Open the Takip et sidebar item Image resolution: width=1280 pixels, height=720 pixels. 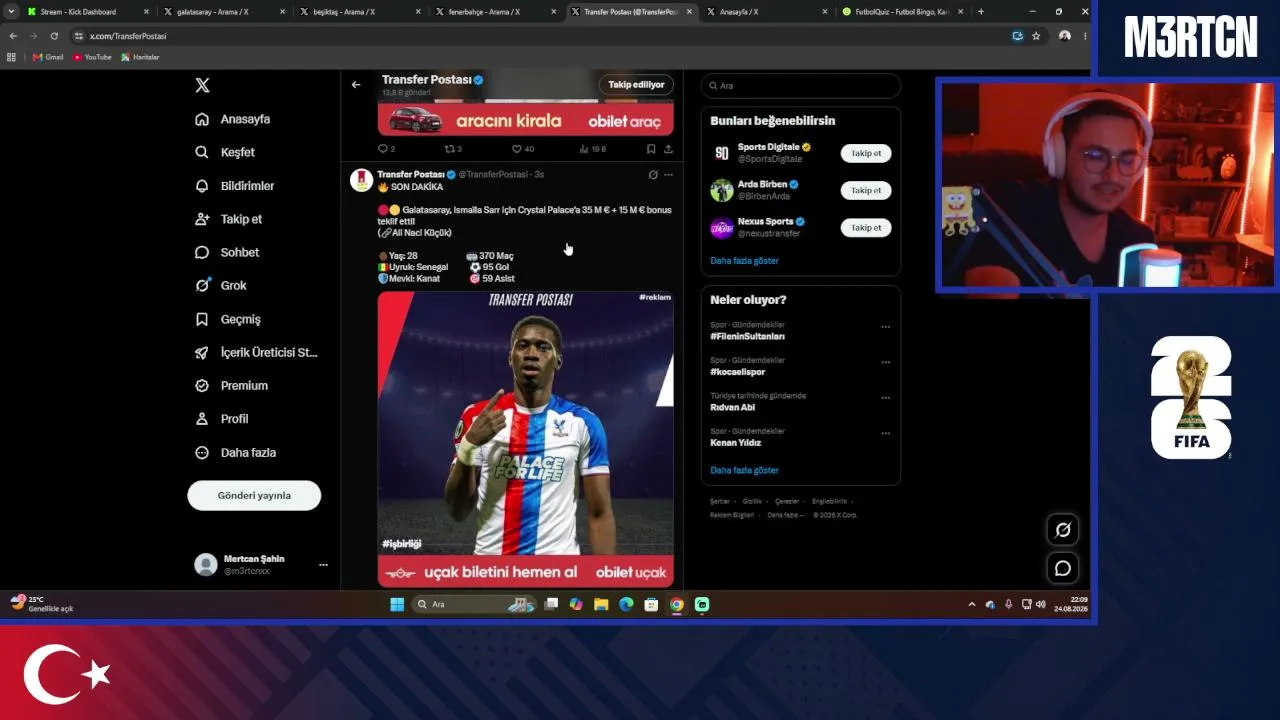pos(228,219)
